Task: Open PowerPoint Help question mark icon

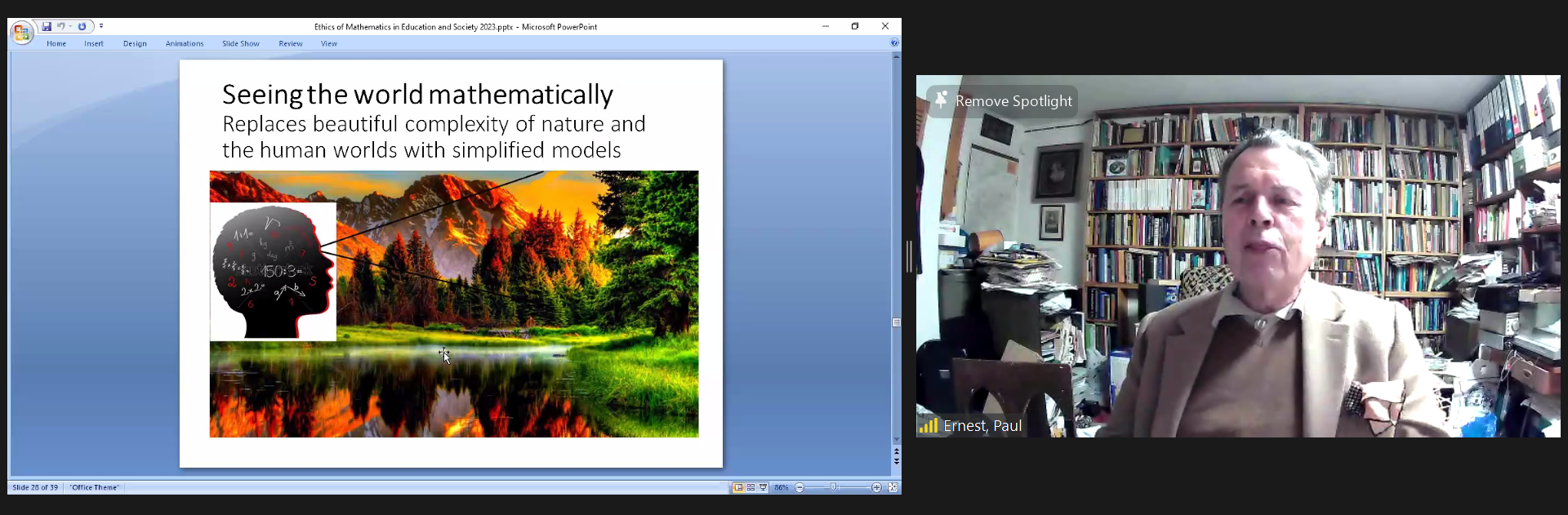Action: (894, 43)
